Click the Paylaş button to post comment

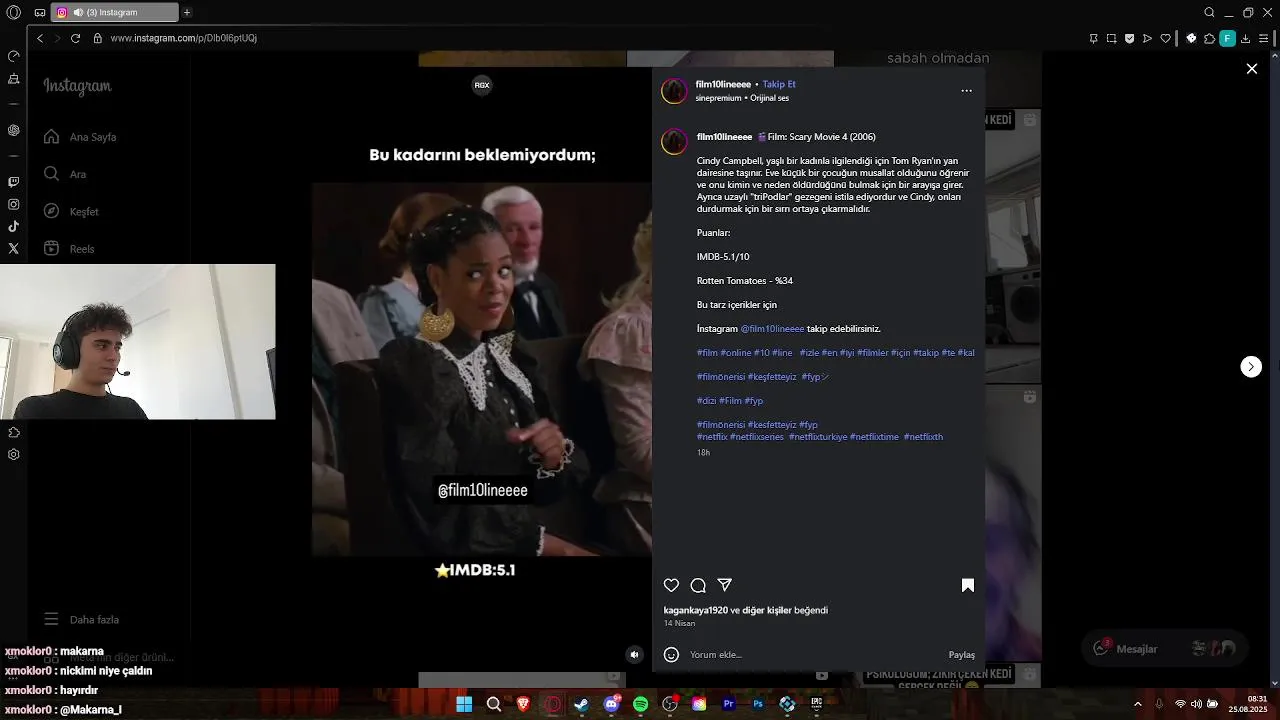pyautogui.click(x=961, y=655)
